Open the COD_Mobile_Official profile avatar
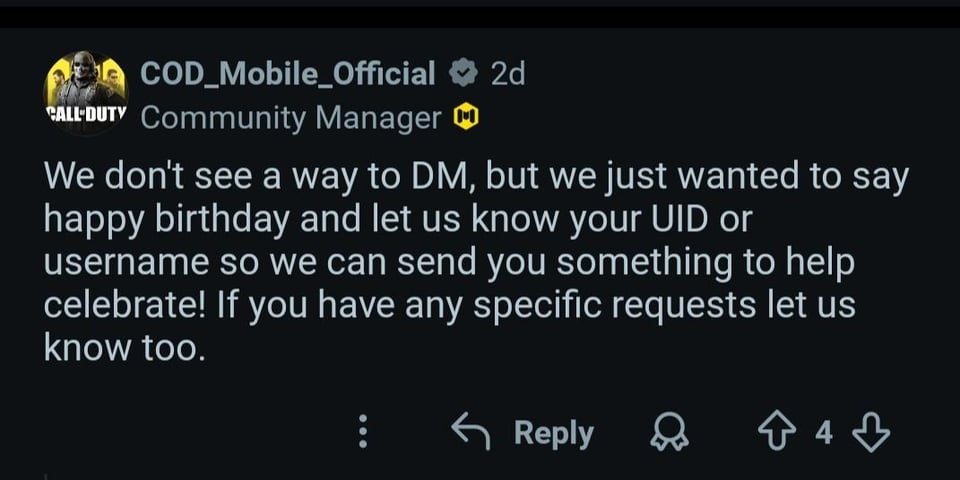The width and height of the screenshot is (960, 480). coord(86,93)
